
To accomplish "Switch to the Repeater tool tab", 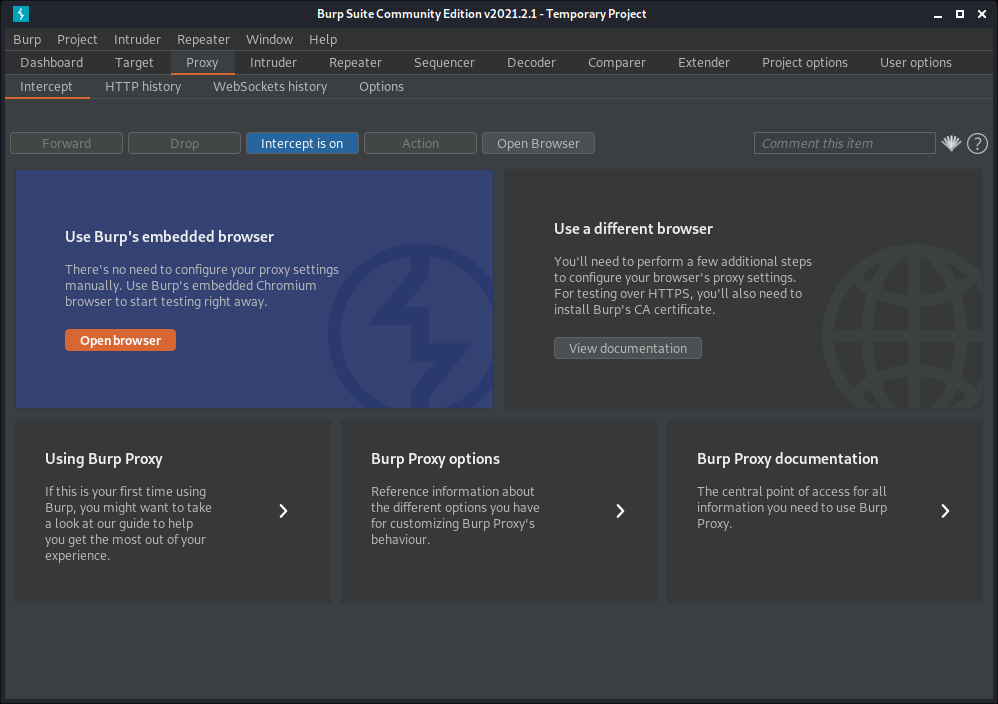I will (355, 62).
